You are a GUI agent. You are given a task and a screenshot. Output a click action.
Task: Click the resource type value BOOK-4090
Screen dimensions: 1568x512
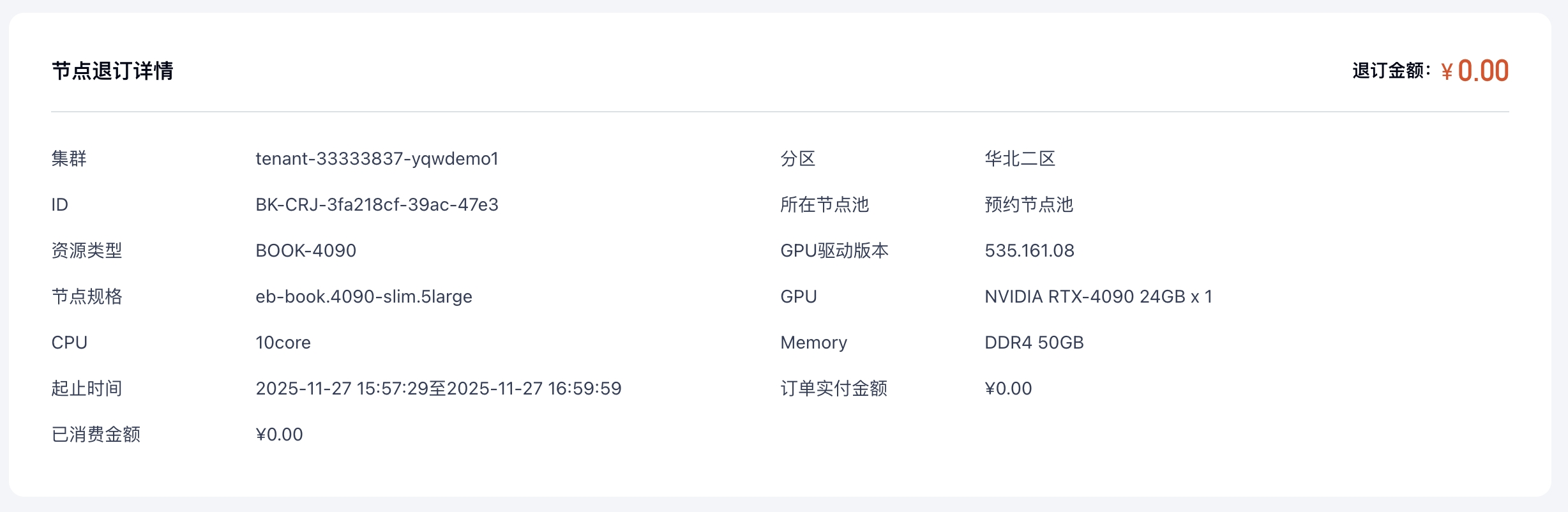(x=306, y=251)
